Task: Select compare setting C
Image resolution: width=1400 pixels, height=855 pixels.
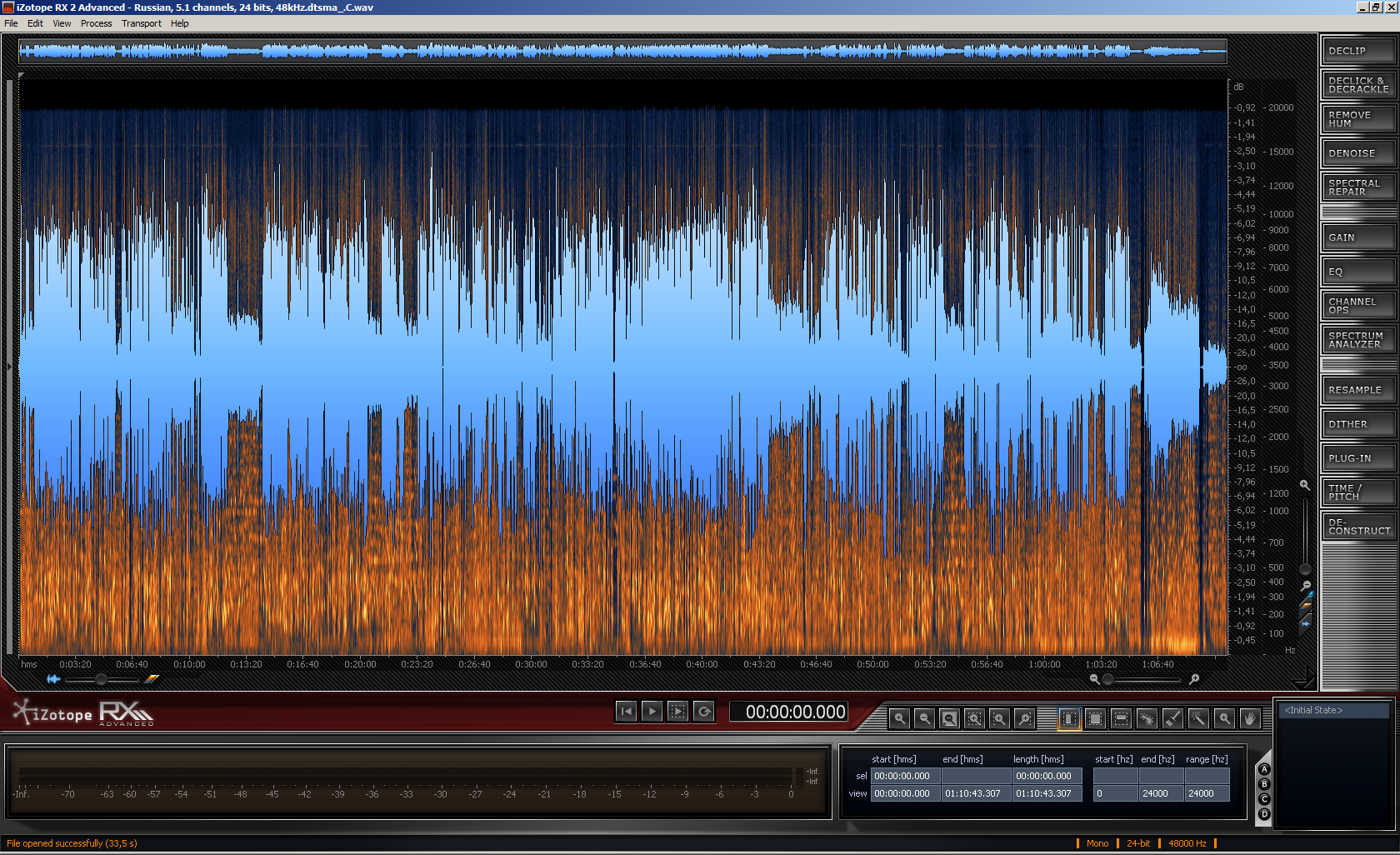Action: point(1264,799)
